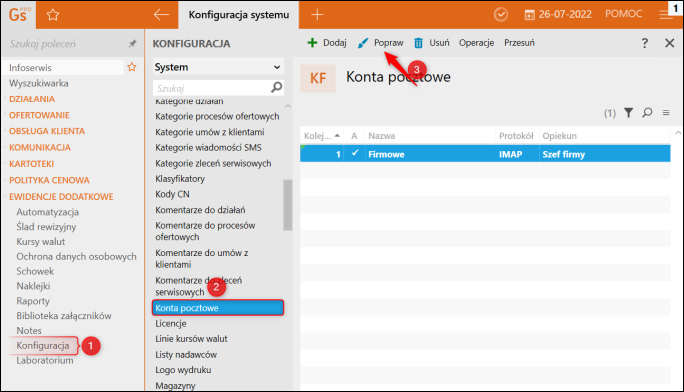
Task: Expand the OFERTOWANIE section
Action: (39, 115)
